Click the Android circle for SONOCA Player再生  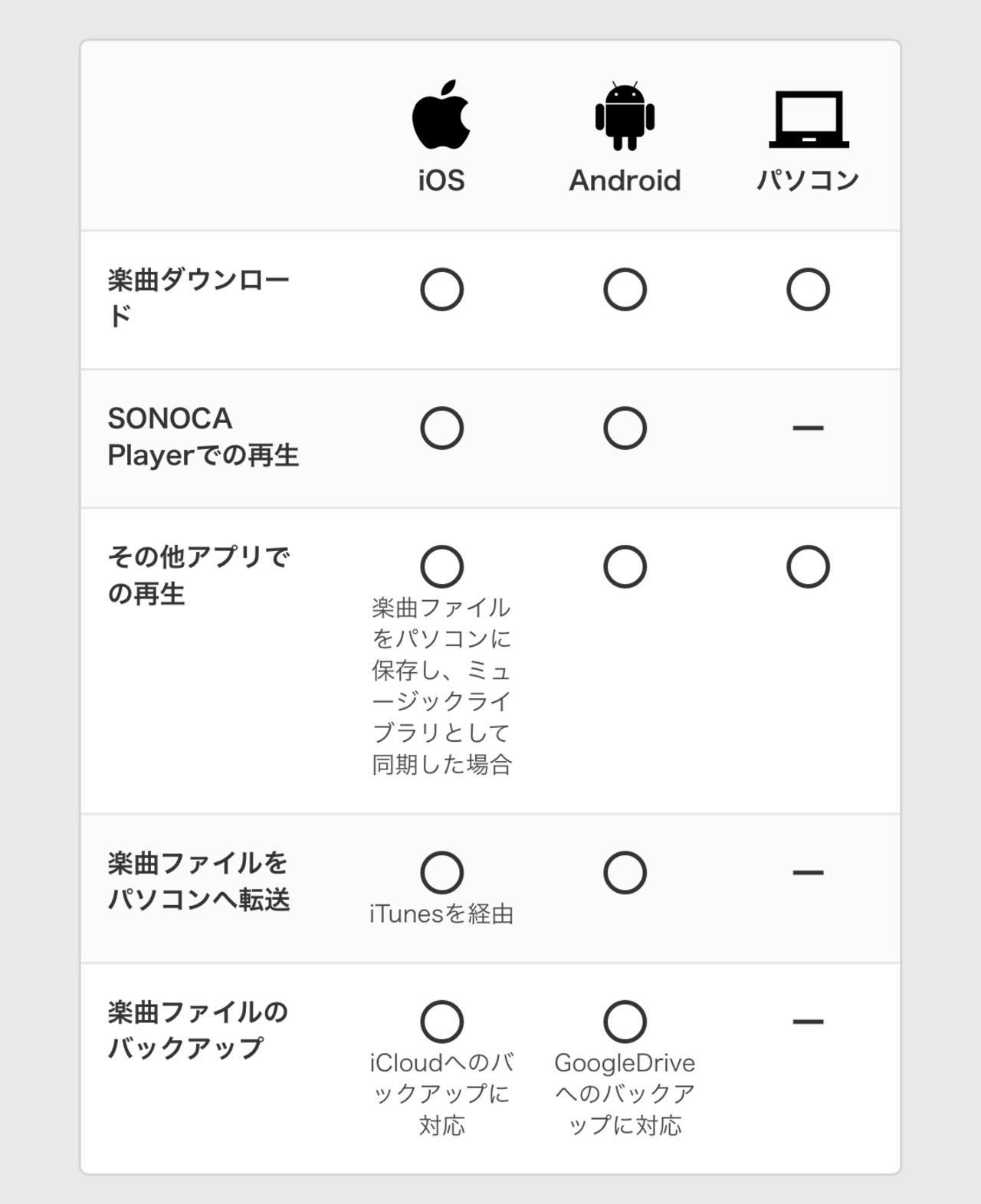click(625, 428)
